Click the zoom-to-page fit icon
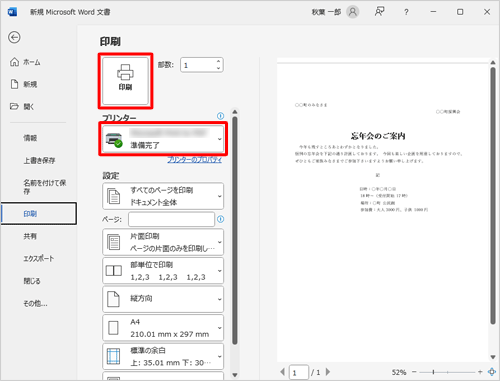 pyautogui.click(x=492, y=372)
